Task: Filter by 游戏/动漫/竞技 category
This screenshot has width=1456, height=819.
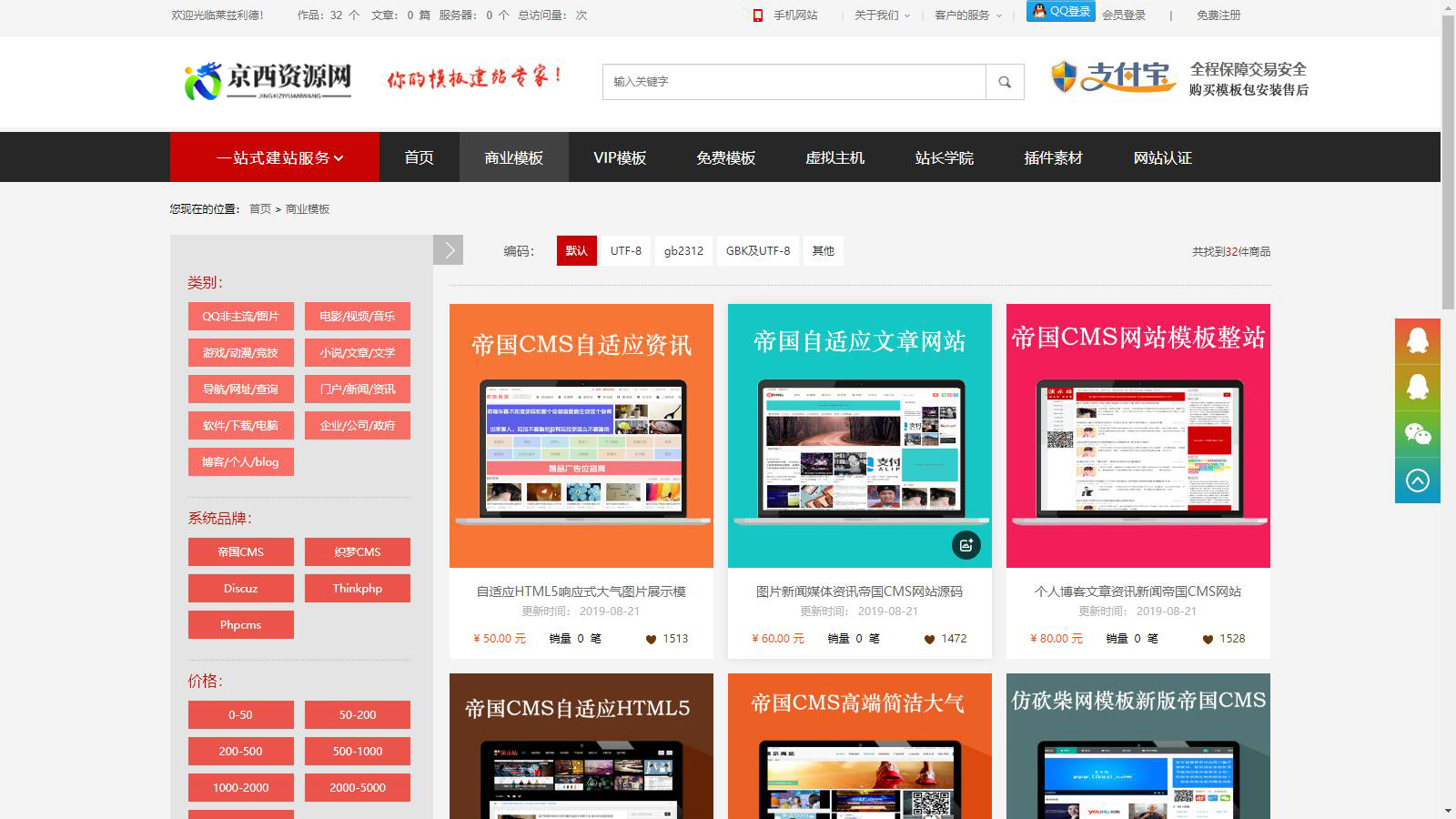Action: pyautogui.click(x=241, y=353)
